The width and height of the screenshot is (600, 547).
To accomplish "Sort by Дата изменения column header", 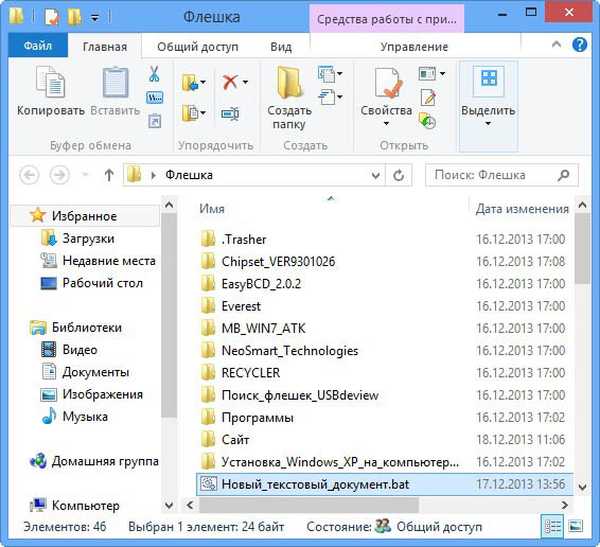I will [522, 209].
